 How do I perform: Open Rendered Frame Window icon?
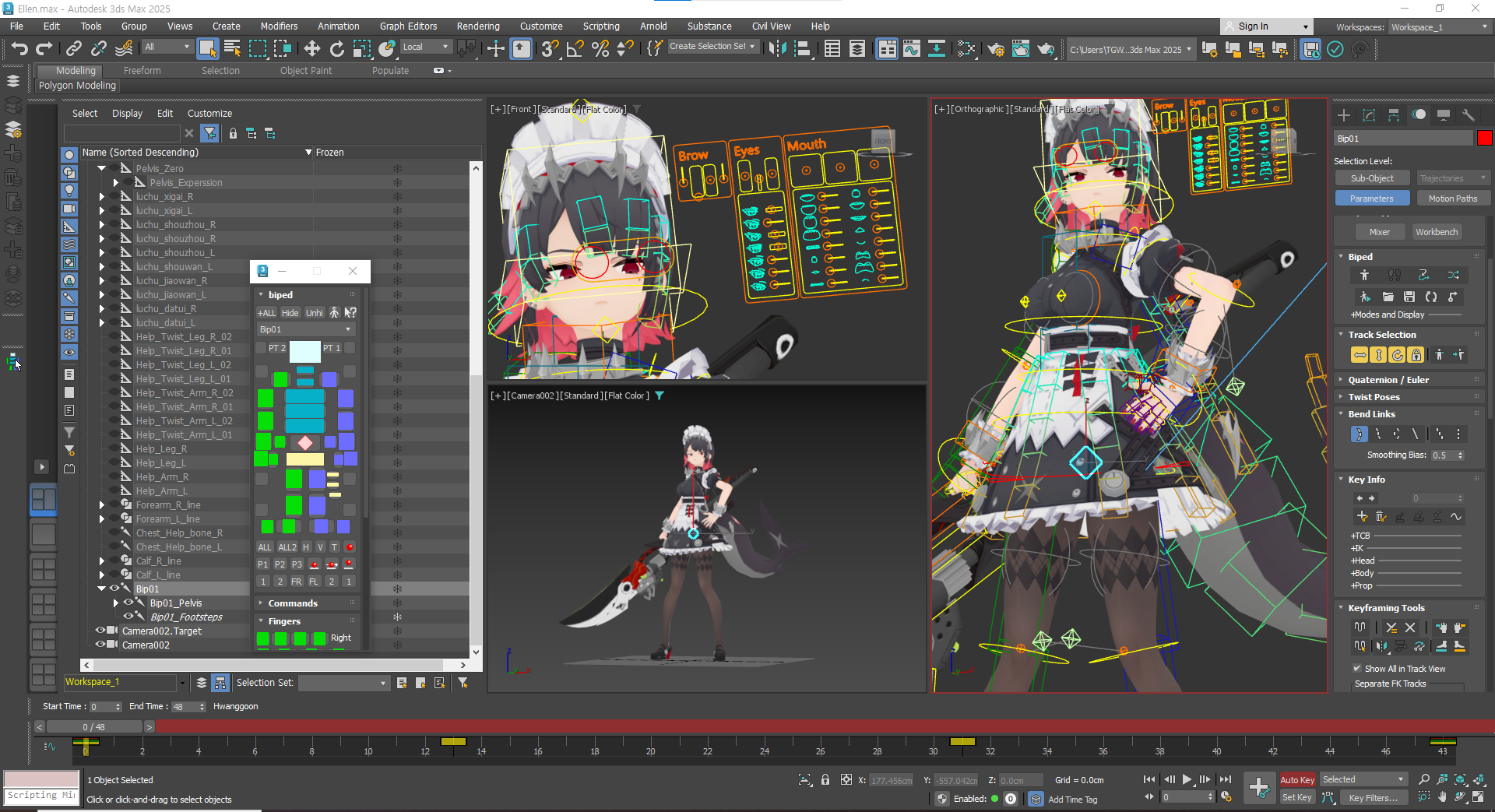(1021, 49)
